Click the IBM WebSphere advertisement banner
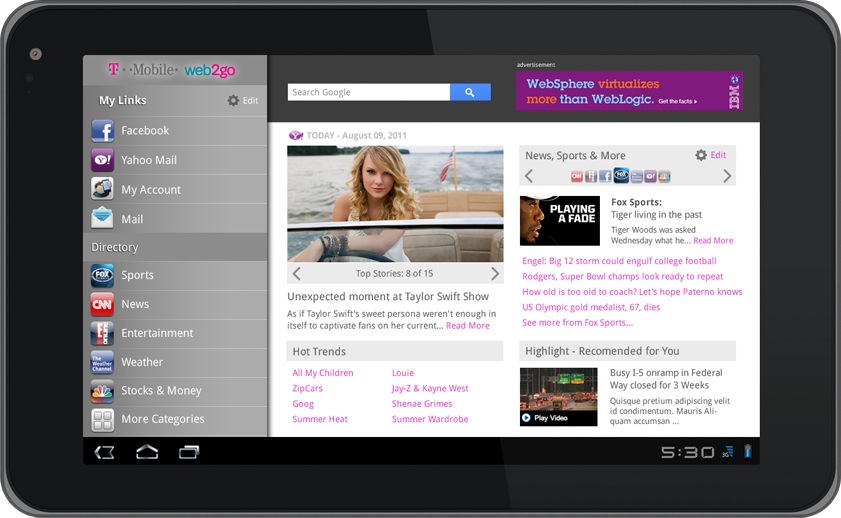Image resolution: width=841 pixels, height=518 pixels. click(x=629, y=91)
